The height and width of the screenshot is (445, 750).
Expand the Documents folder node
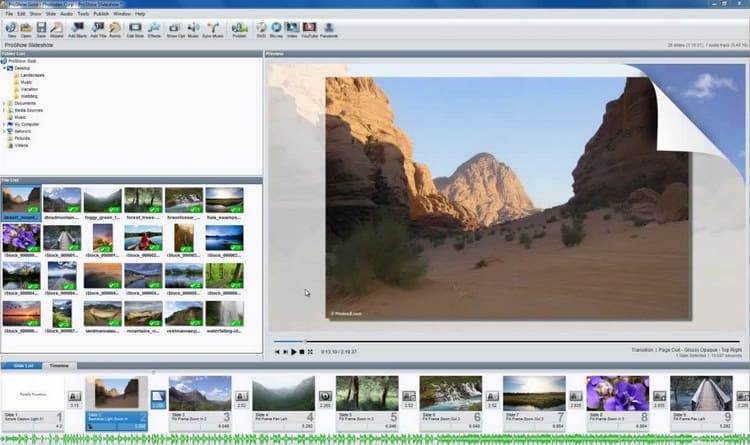pos(4,102)
